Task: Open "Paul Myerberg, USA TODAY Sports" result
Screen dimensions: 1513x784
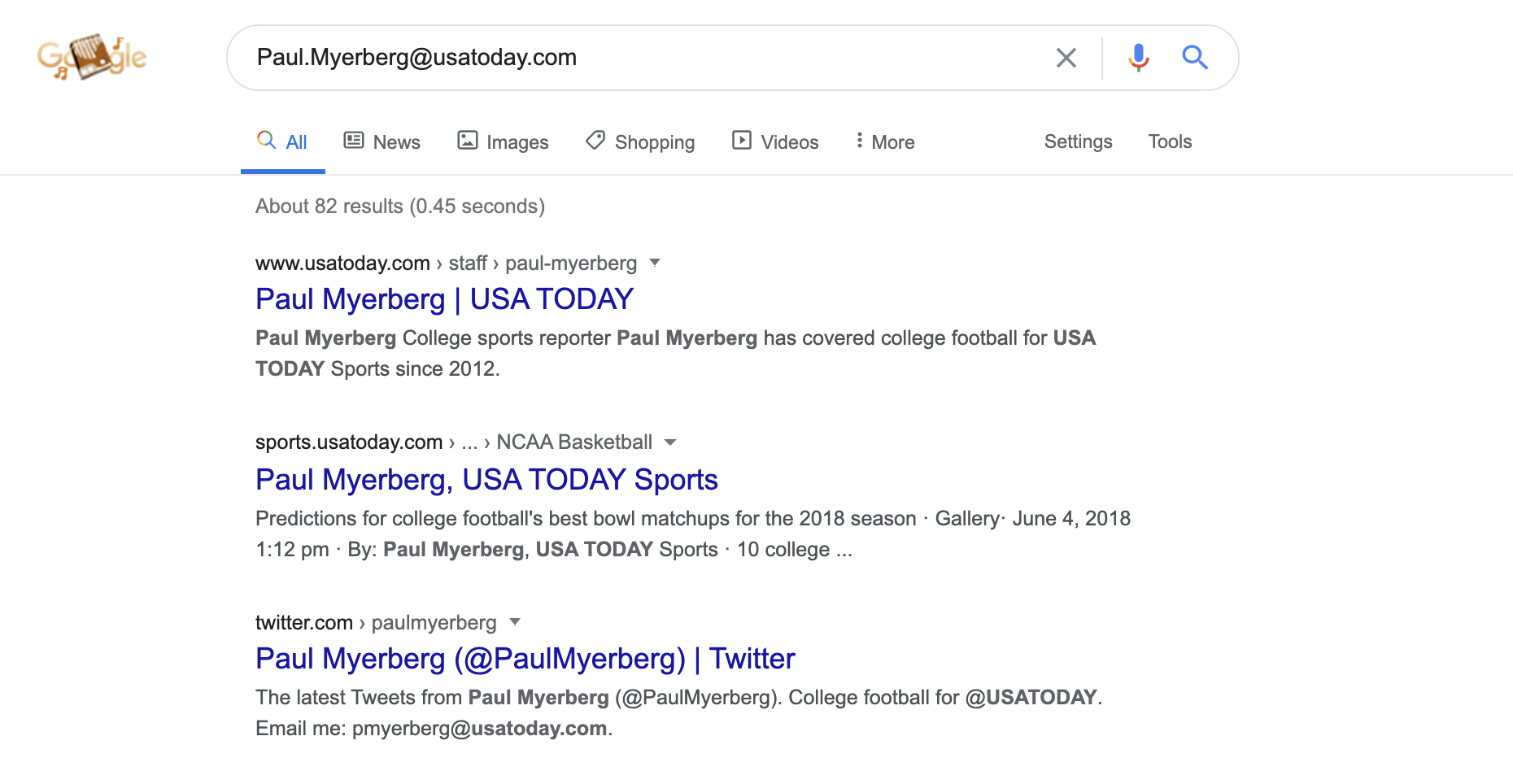Action: (x=486, y=480)
